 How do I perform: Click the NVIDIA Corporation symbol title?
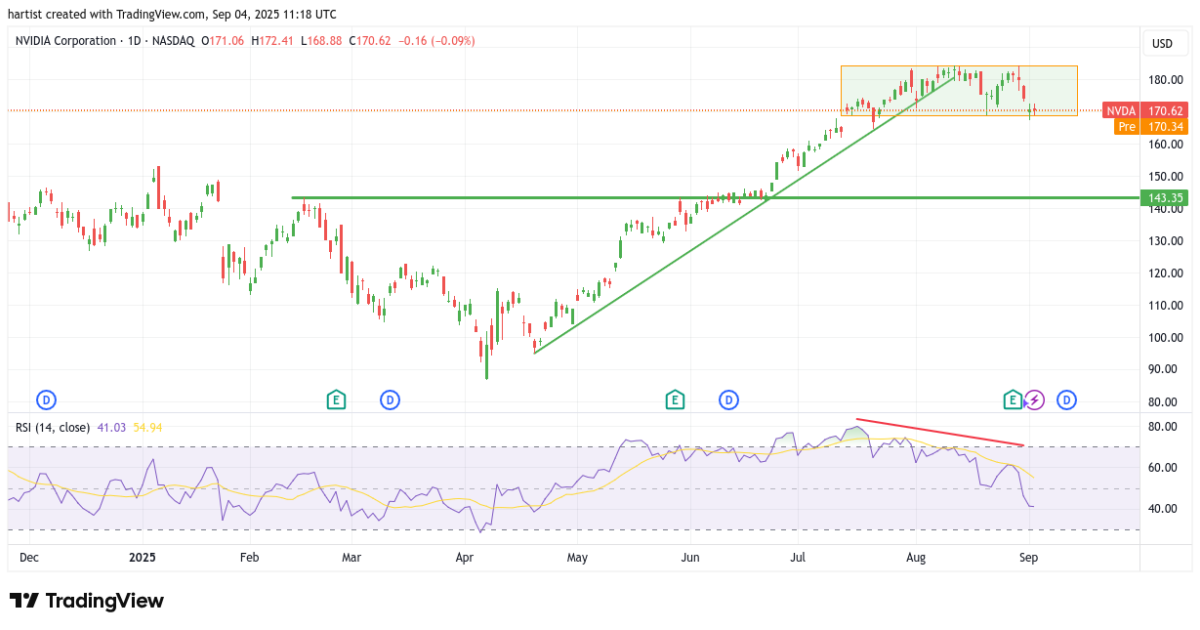[x=63, y=41]
